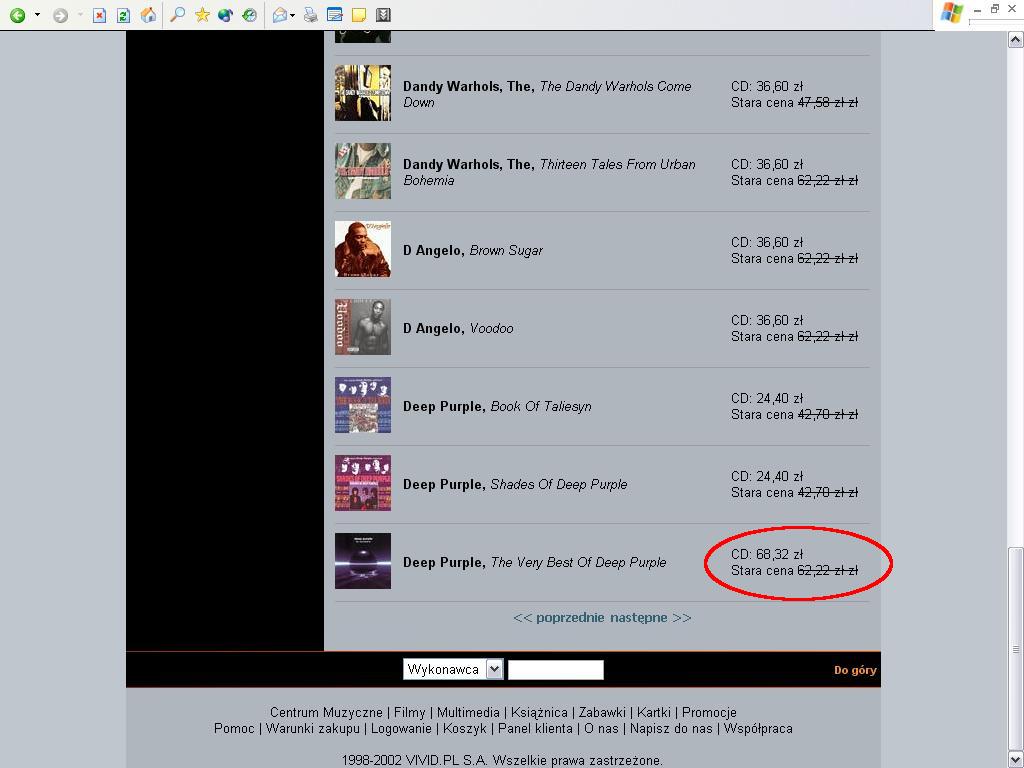Open the Back history dropdown arrow
1024x768 pixels.
click(x=37, y=14)
